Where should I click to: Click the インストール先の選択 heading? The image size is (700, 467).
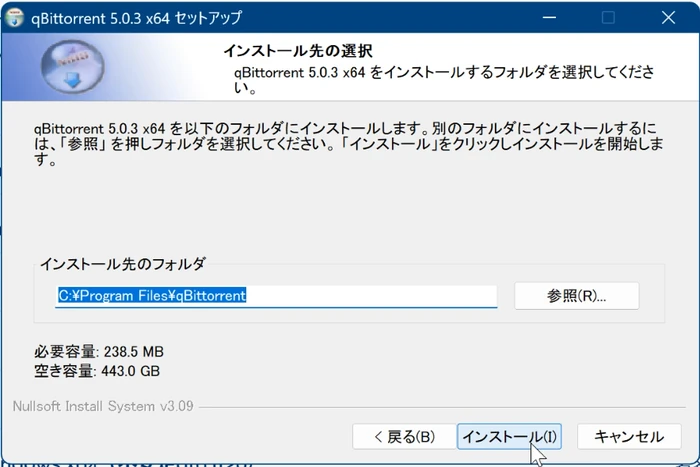tap(298, 50)
